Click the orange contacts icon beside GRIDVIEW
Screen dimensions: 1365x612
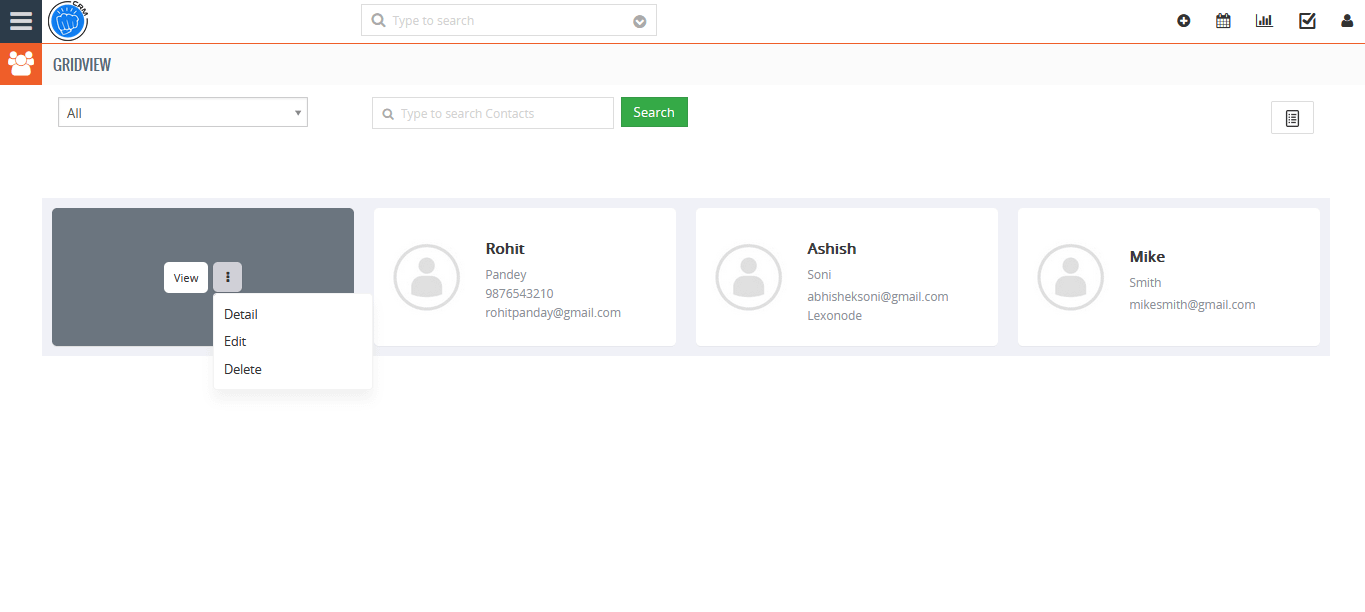20,63
